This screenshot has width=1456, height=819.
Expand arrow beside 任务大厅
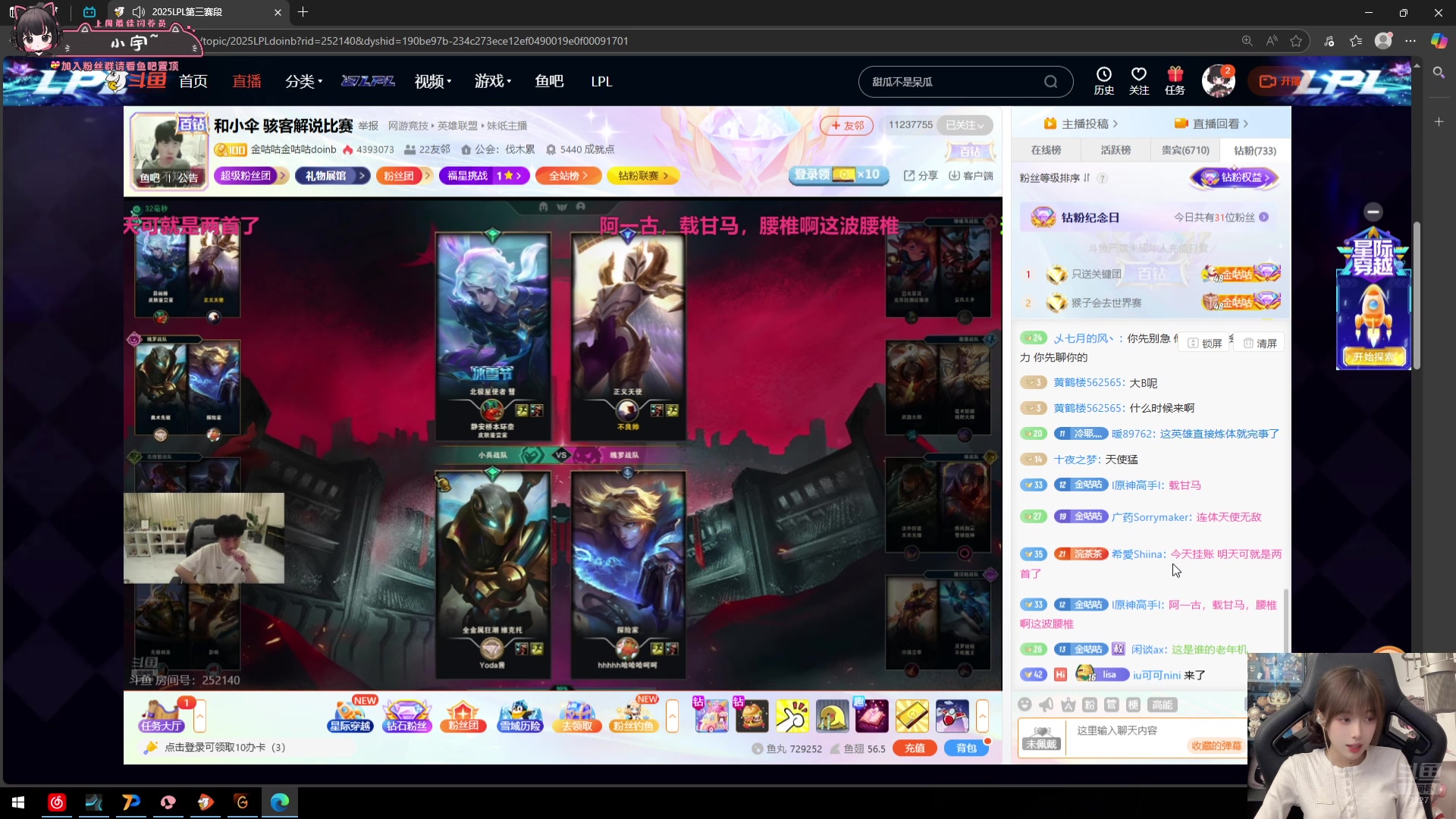coord(200,716)
